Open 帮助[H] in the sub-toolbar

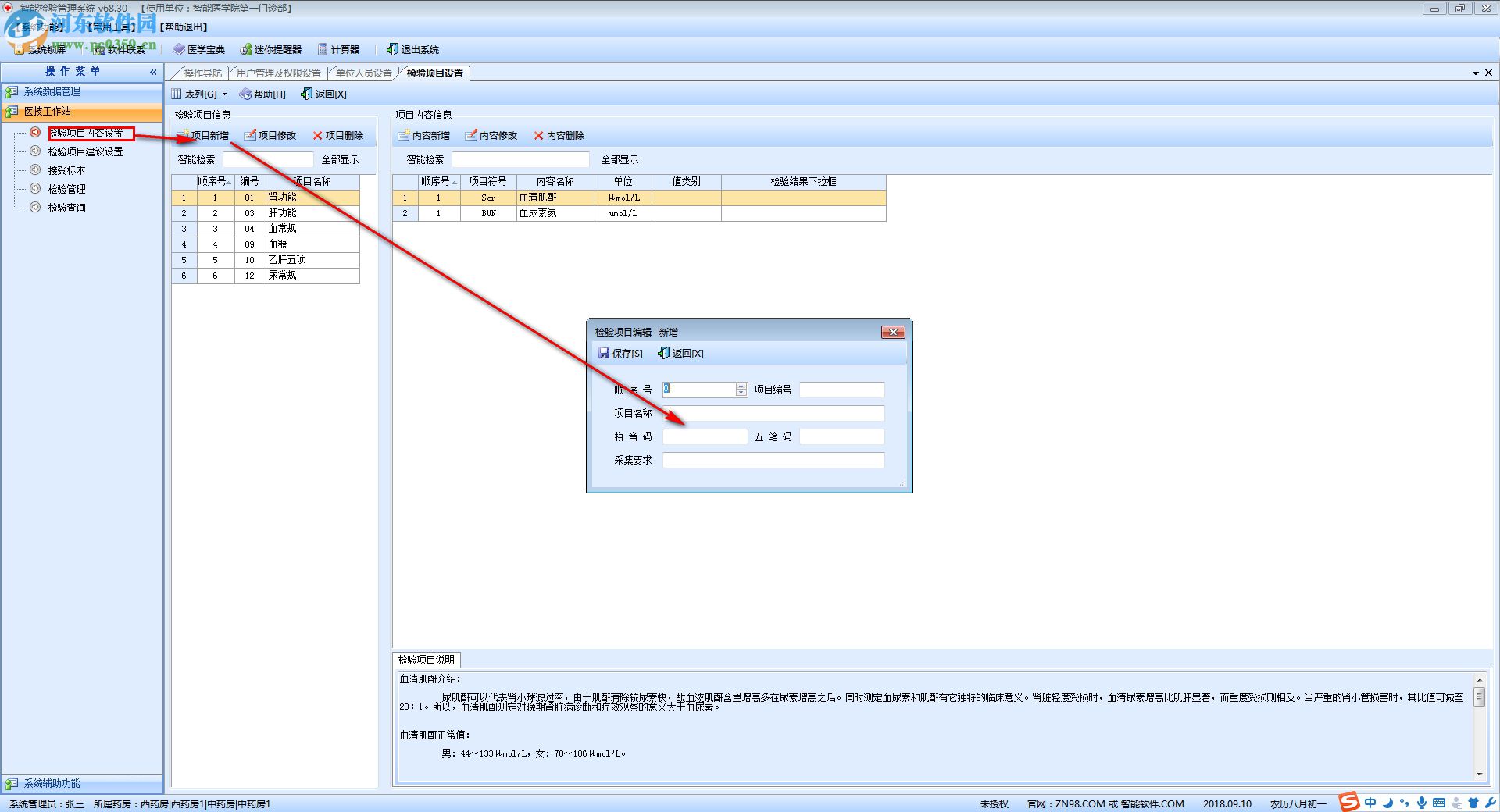point(262,94)
